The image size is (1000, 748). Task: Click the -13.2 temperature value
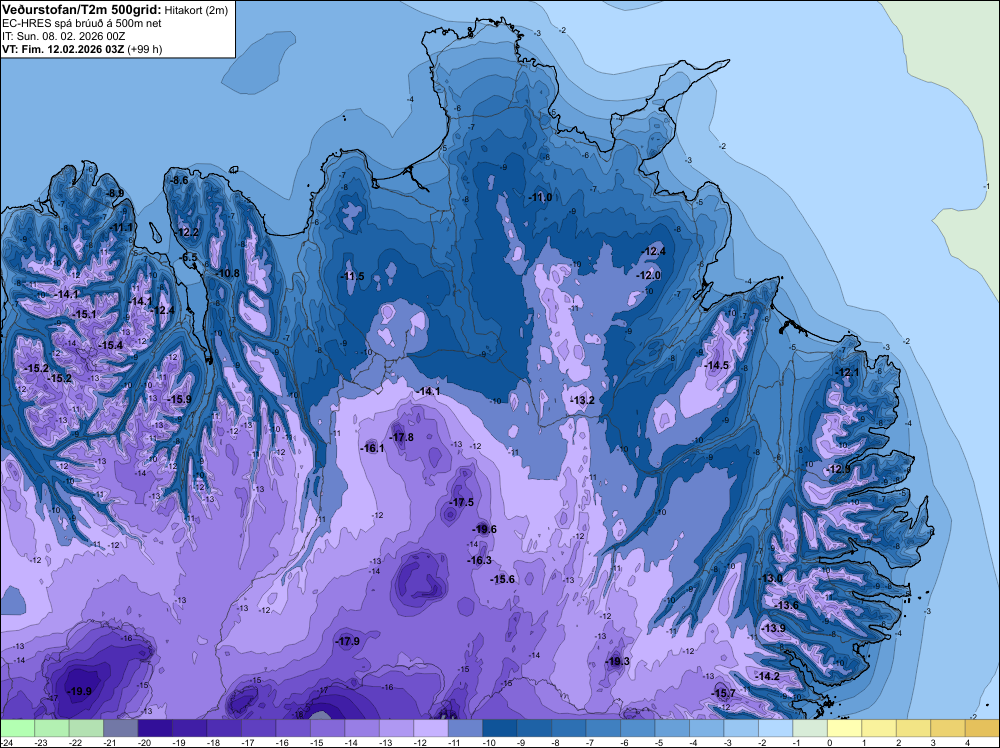tap(583, 400)
